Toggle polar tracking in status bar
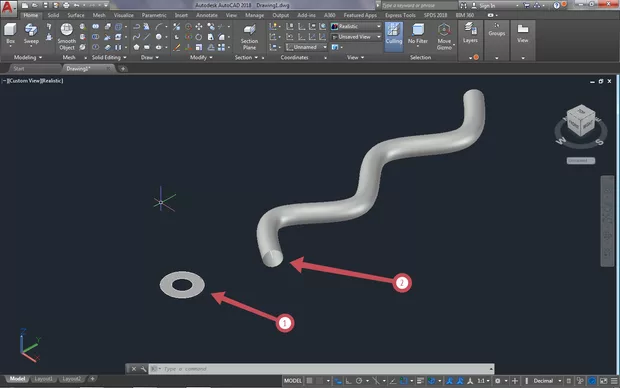The image size is (620, 388). 359,380
